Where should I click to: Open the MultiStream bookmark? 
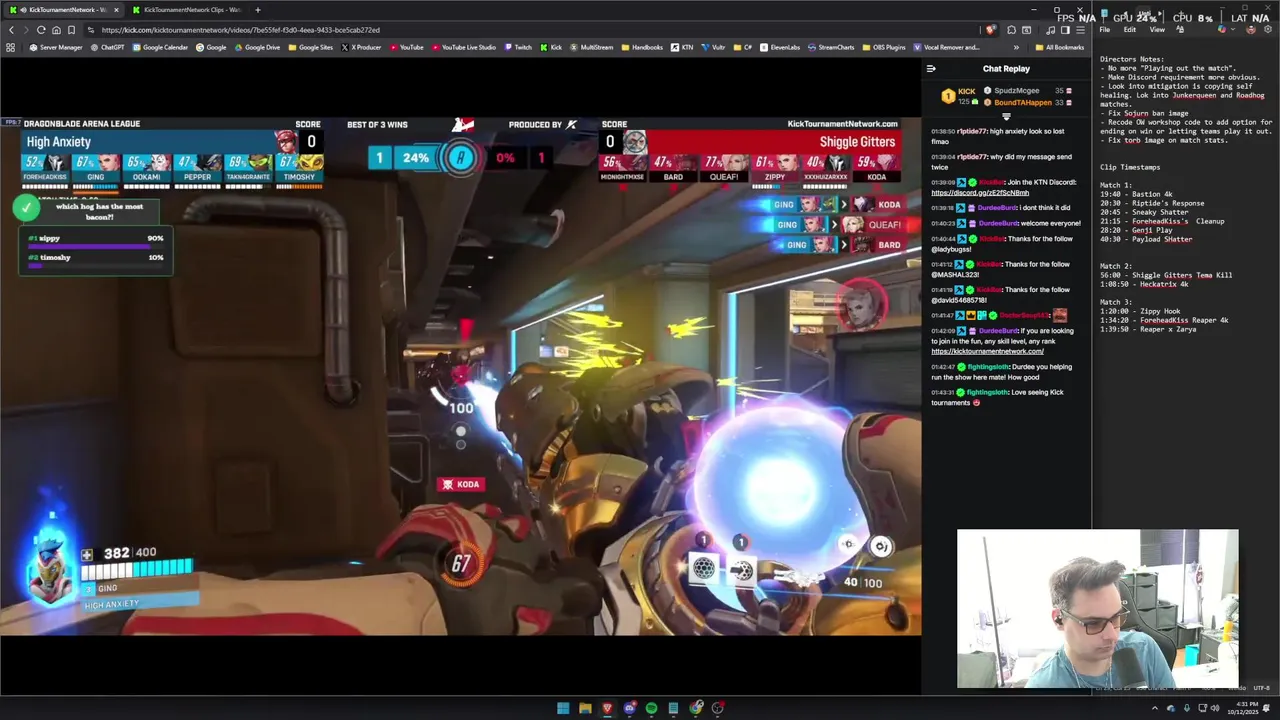[x=591, y=47]
